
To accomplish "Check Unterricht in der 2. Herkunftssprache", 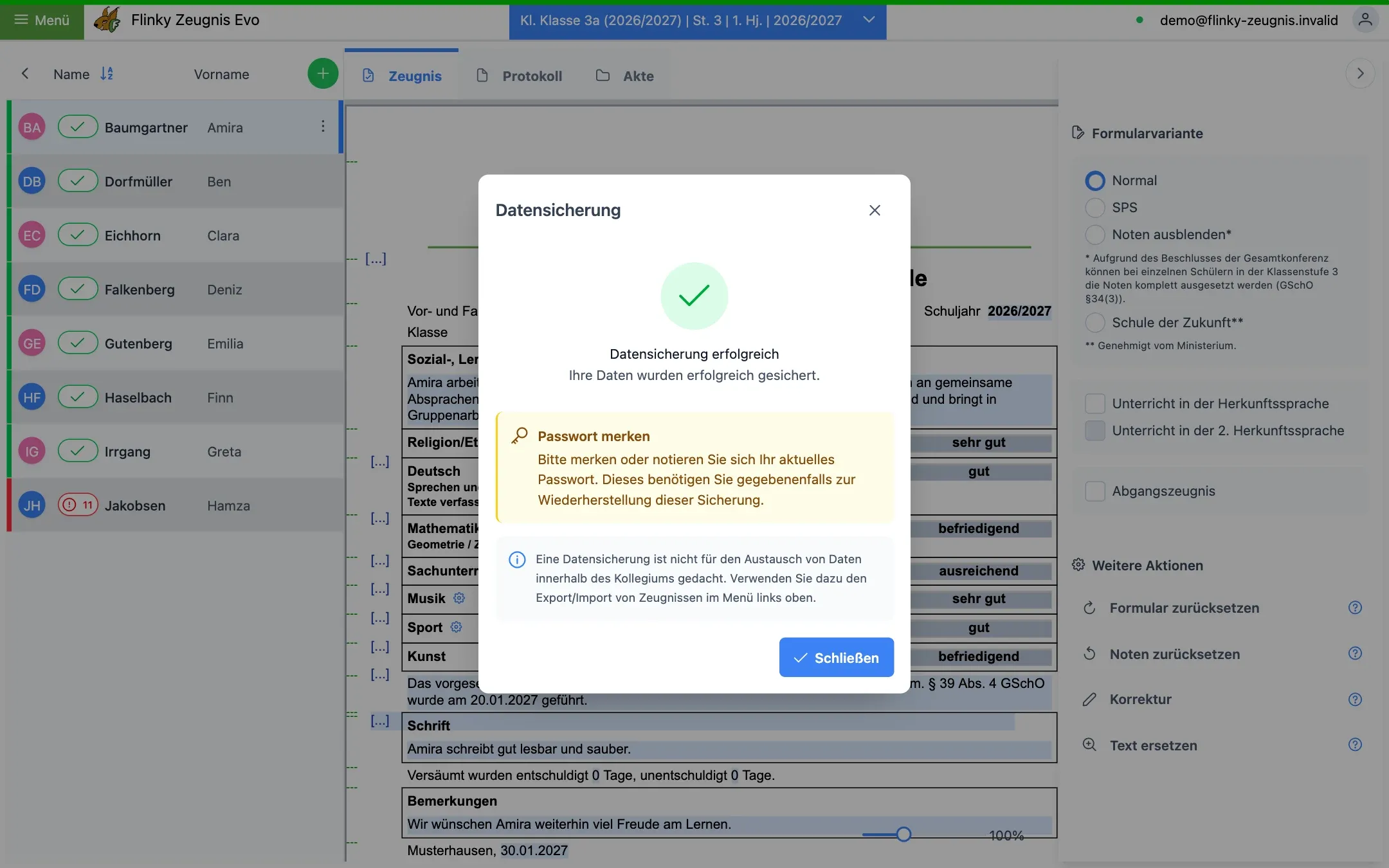I will click(x=1094, y=430).
